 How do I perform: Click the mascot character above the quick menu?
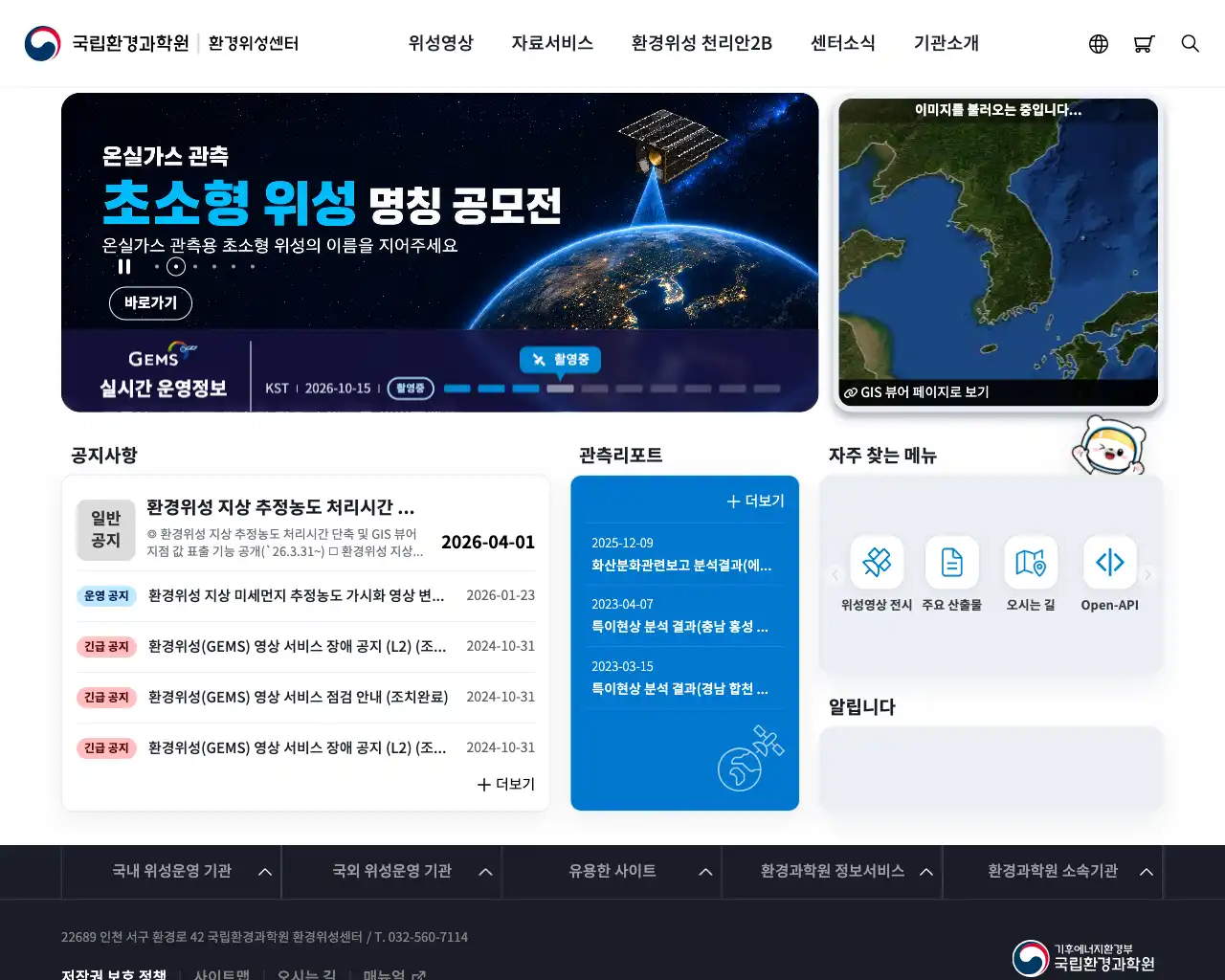pos(1110,445)
